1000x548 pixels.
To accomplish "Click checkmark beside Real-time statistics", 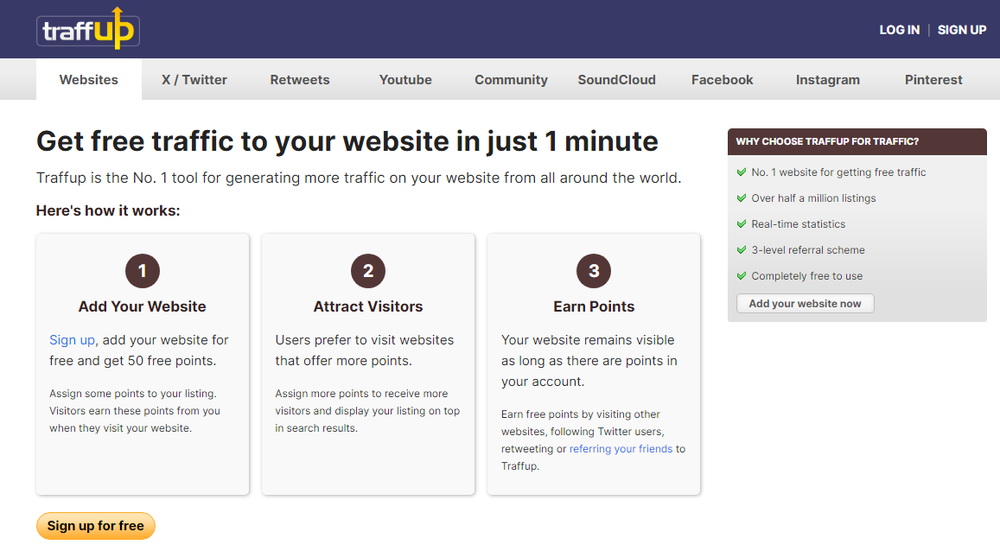I will coord(741,224).
